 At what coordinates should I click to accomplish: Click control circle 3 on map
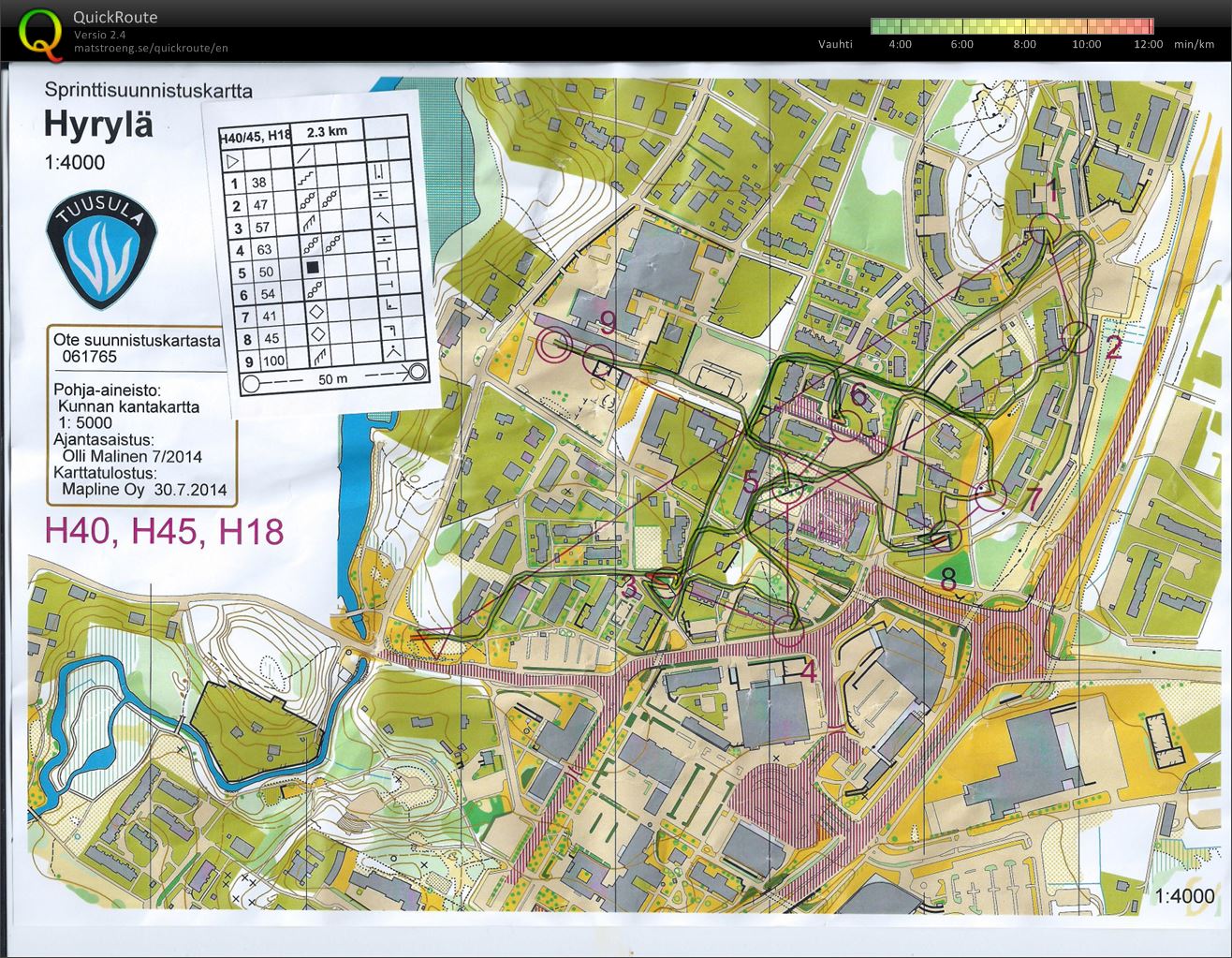point(666,582)
